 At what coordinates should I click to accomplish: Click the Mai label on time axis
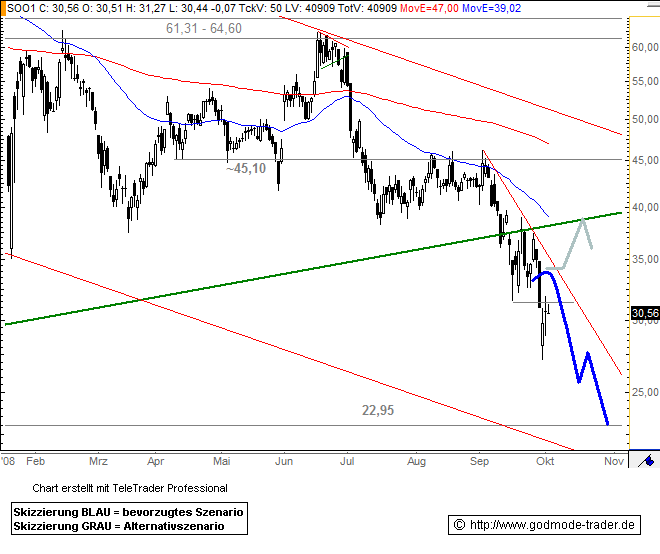221,461
